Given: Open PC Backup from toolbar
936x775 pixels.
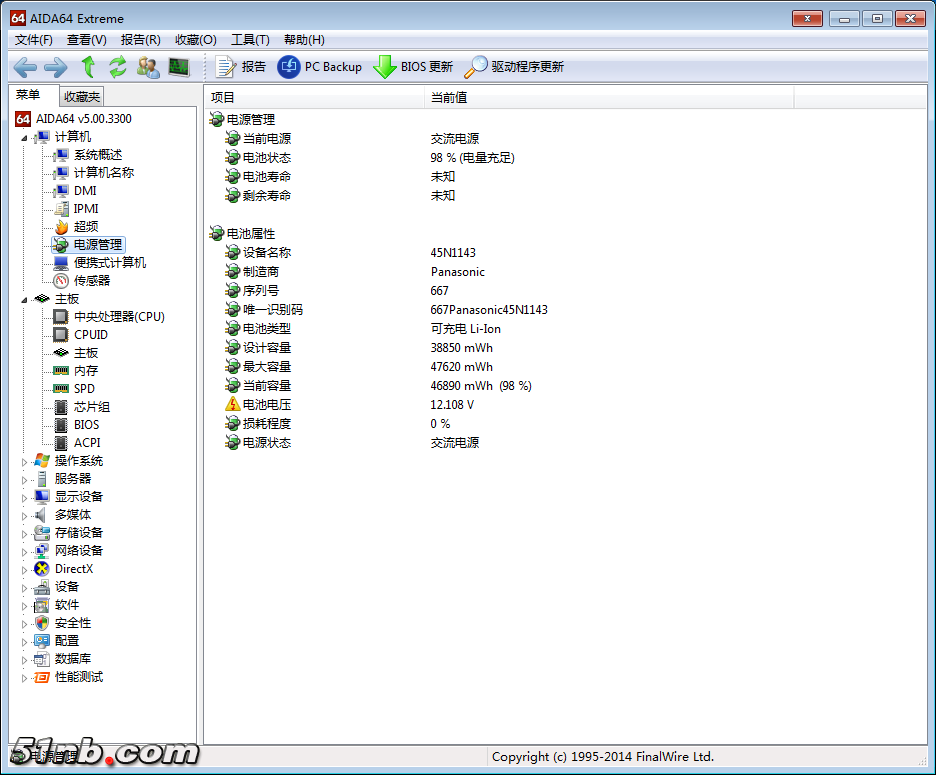Looking at the screenshot, I should (320, 67).
